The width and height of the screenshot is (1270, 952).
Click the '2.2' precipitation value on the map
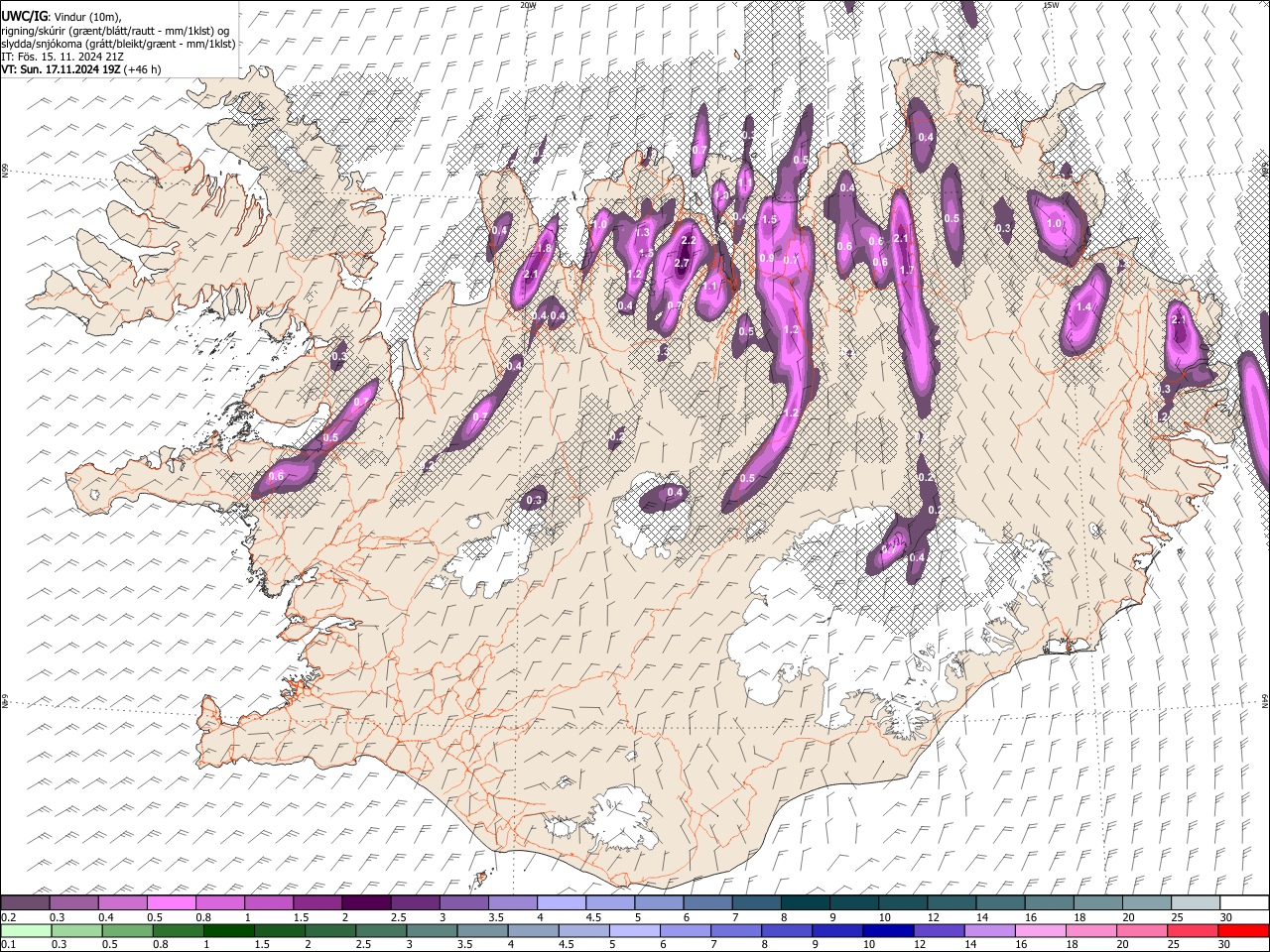point(690,241)
